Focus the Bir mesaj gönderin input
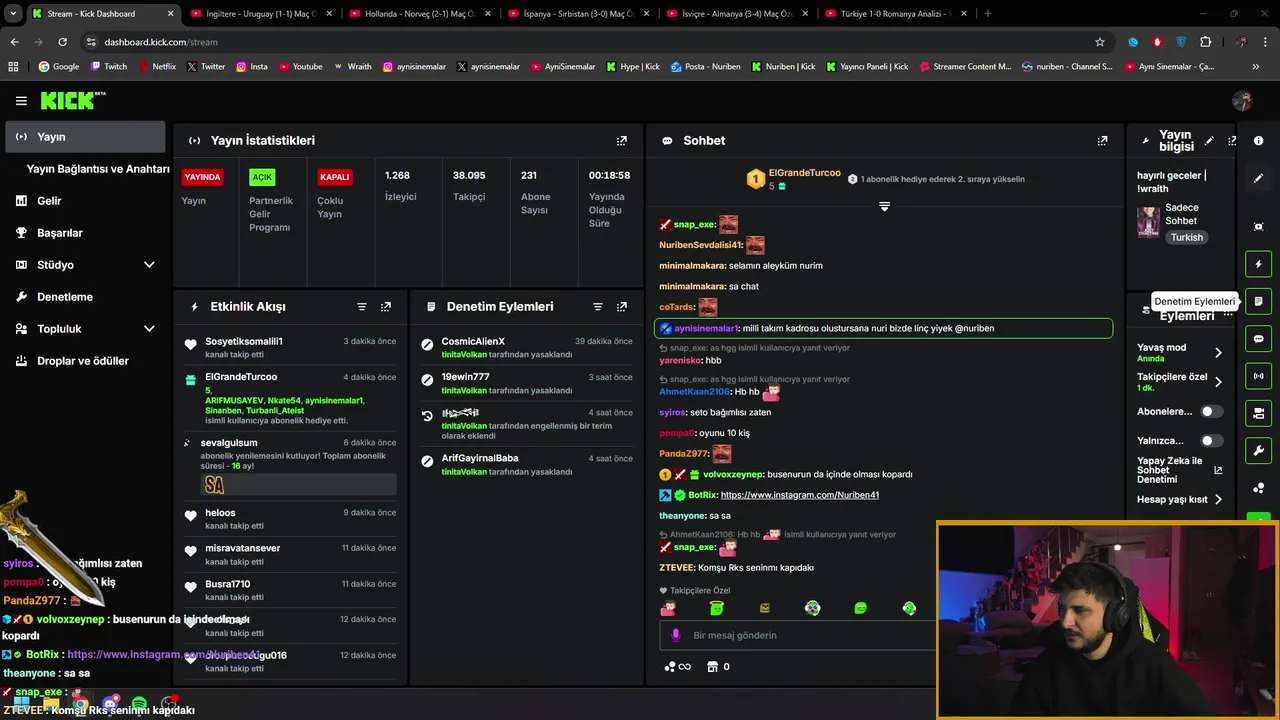This screenshot has height=720, width=1280. point(800,635)
